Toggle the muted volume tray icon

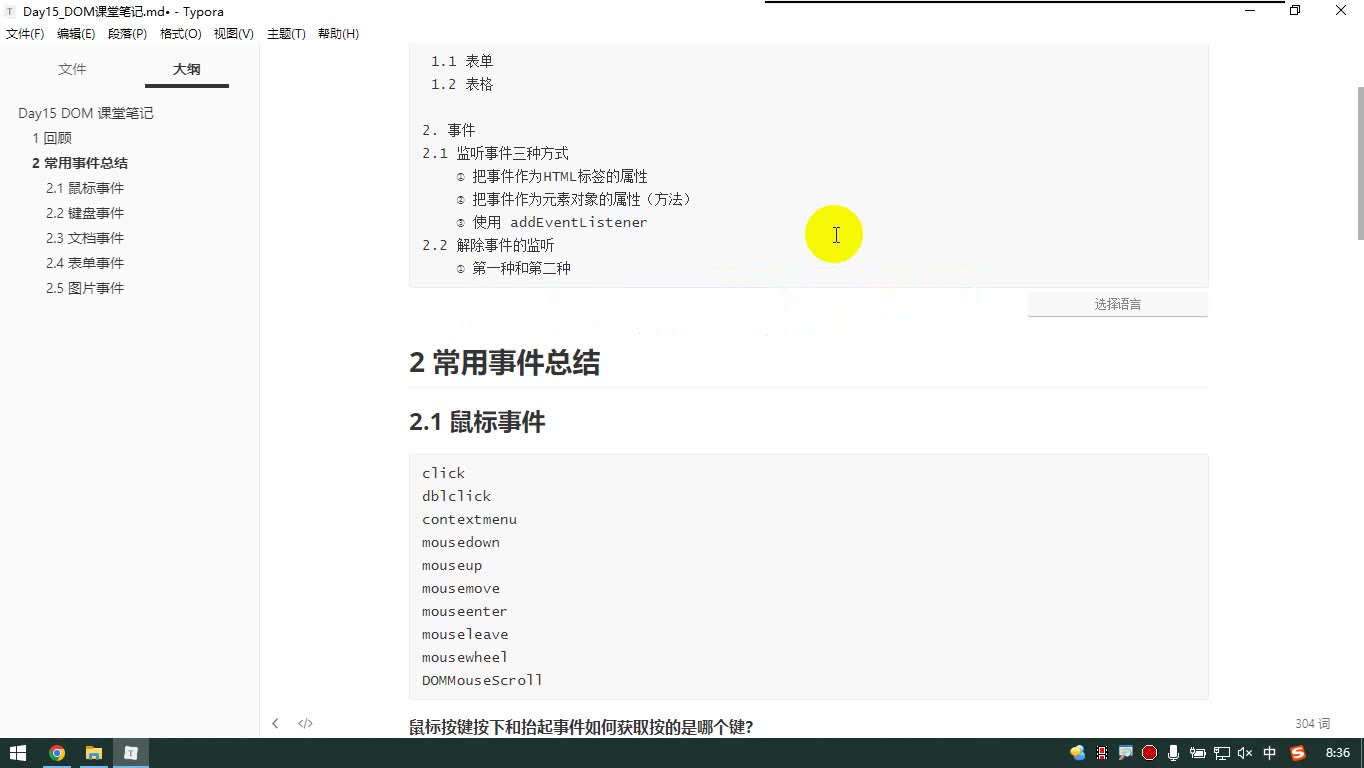pyautogui.click(x=1245, y=753)
